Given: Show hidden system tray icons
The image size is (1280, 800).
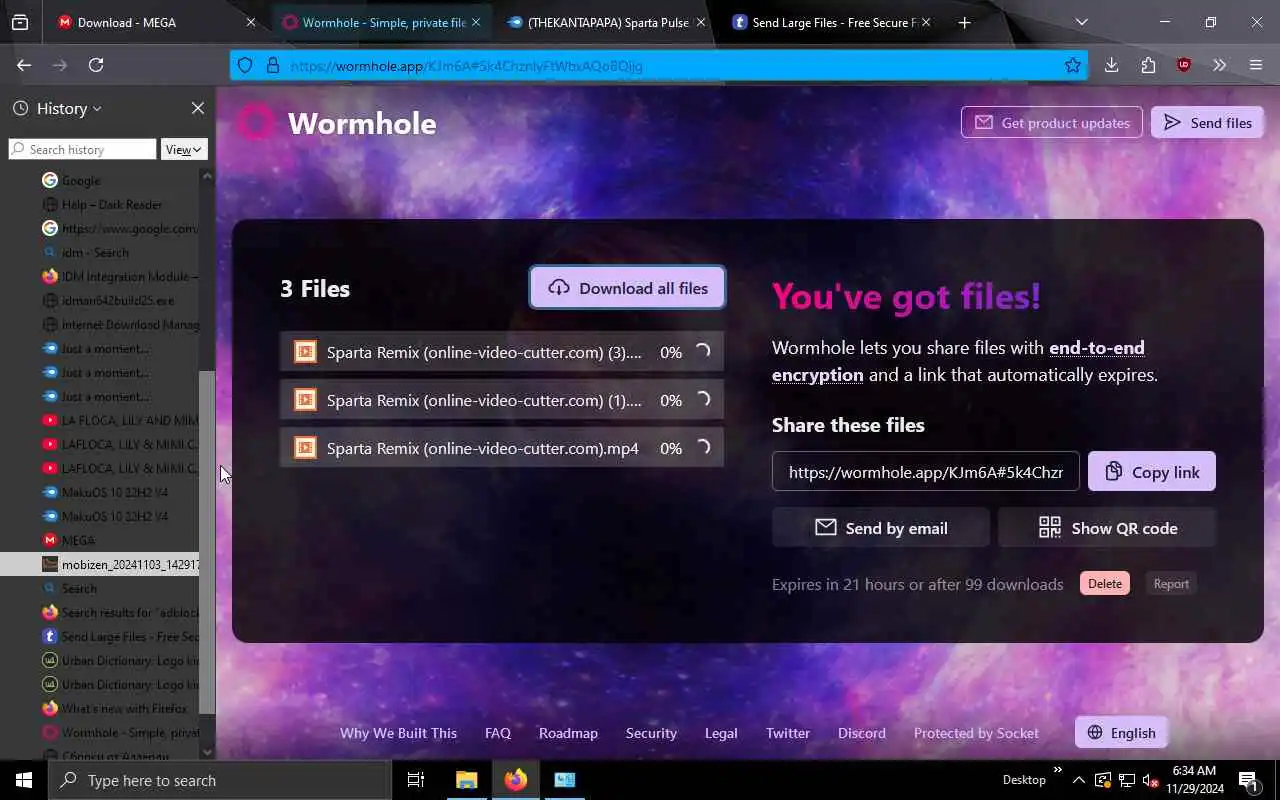Looking at the screenshot, I should [x=1079, y=780].
